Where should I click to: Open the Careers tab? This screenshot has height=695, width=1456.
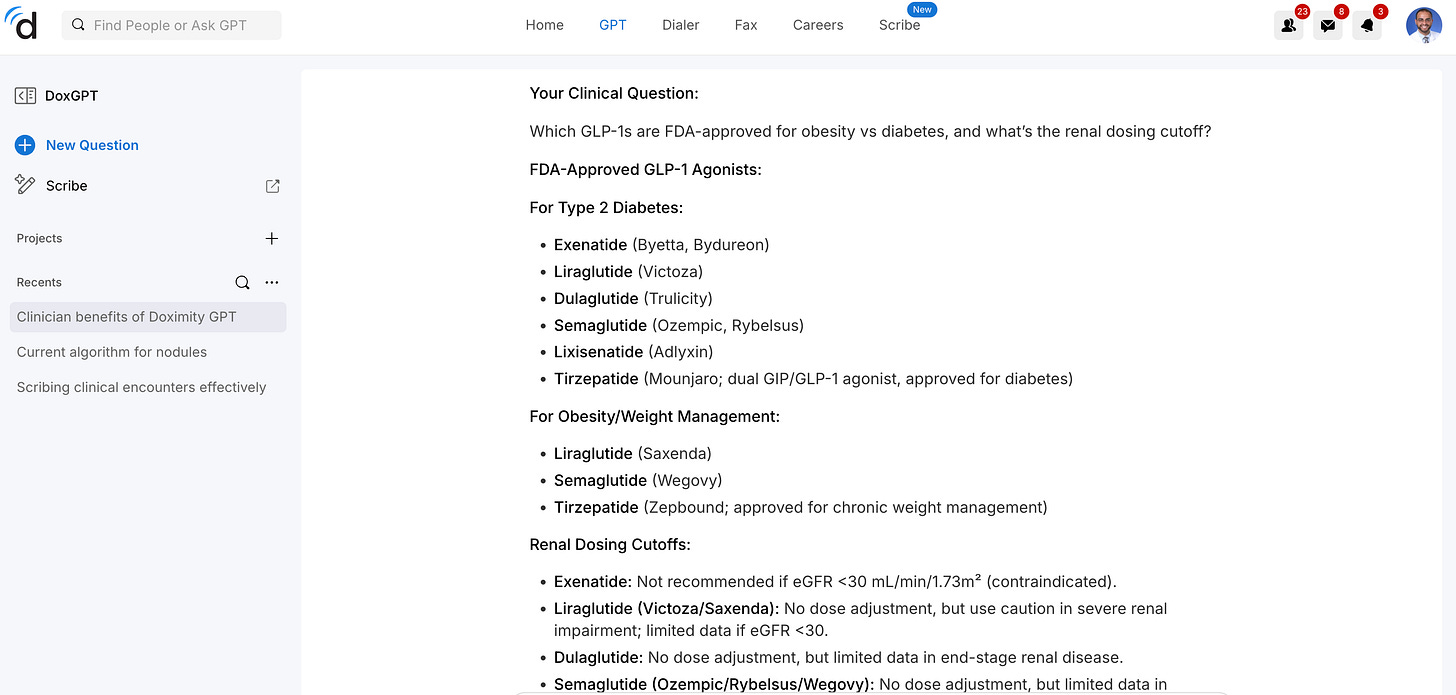tap(818, 25)
